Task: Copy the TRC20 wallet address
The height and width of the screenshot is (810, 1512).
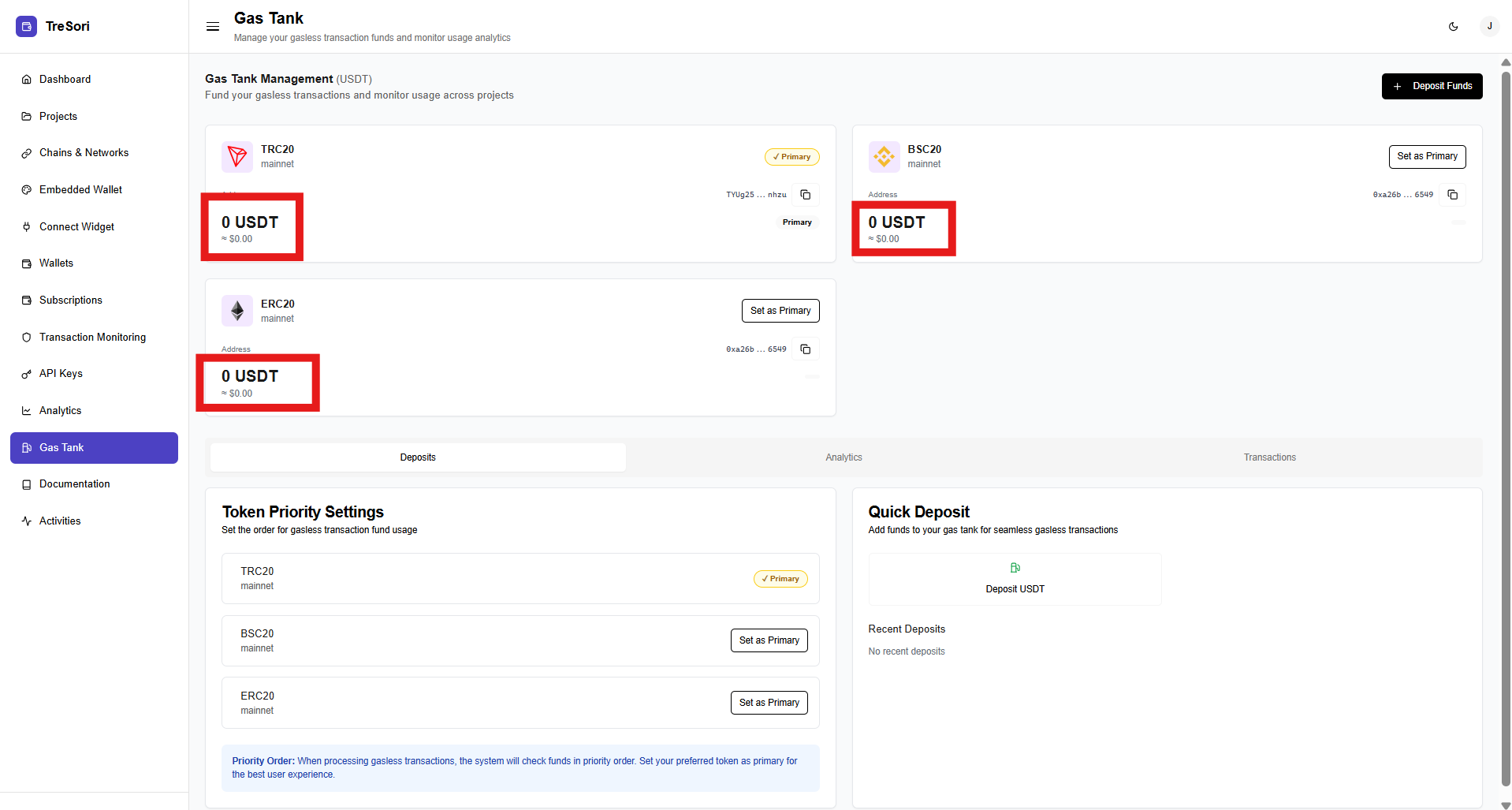Action: coord(805,195)
